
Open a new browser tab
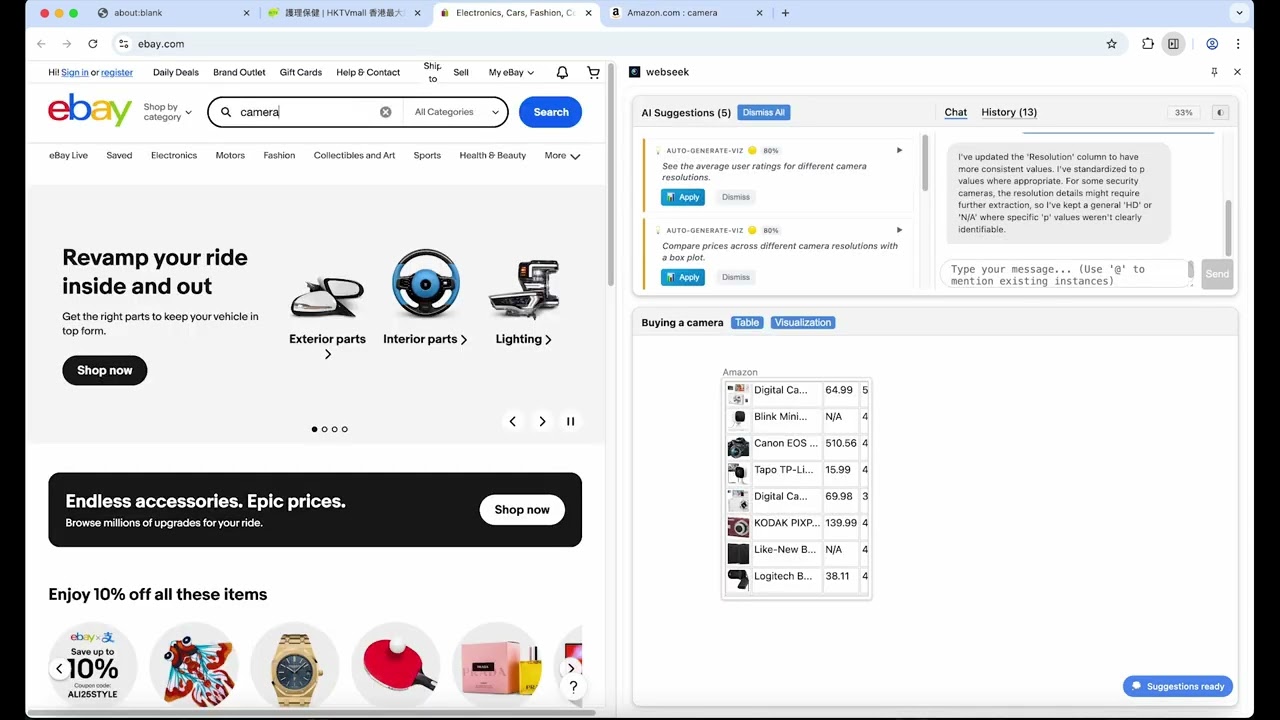785,13
